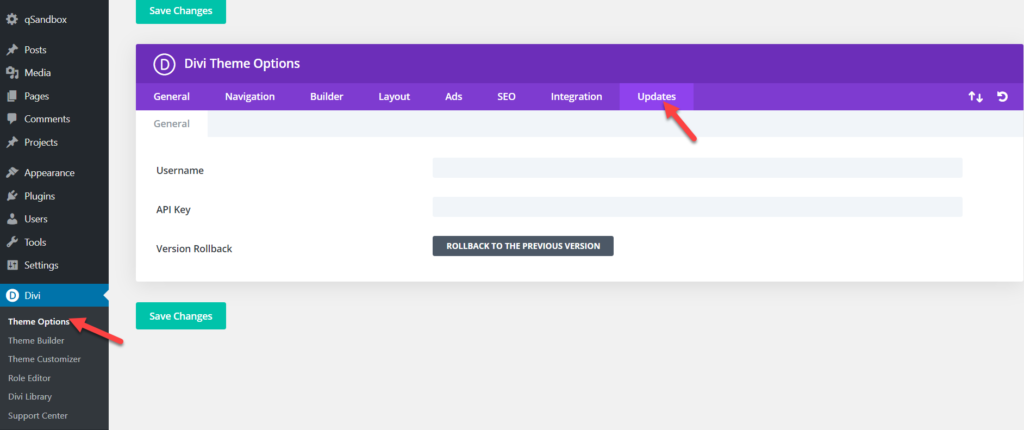The width and height of the screenshot is (1024, 430).
Task: Click the Projects pin icon
Action: (12, 142)
